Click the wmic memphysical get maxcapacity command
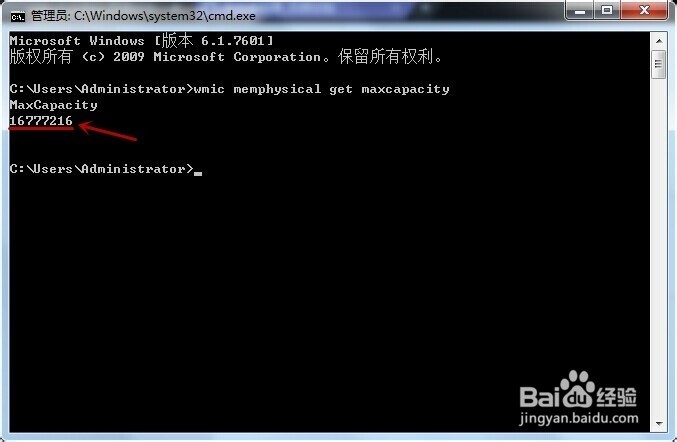This screenshot has height=442, width=677. (x=322, y=89)
